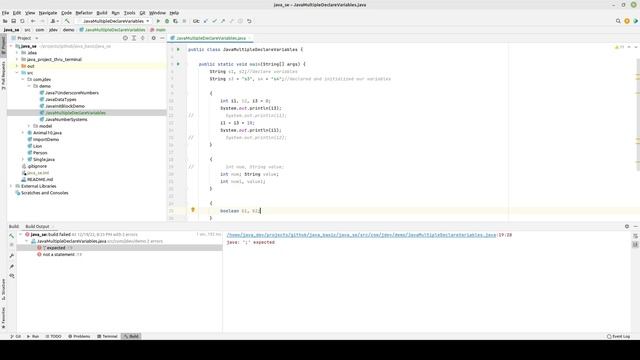This screenshot has width=640, height=360.
Task: Run JavaMultipleDeclareVariables with the green play icon
Action: pos(158,21)
